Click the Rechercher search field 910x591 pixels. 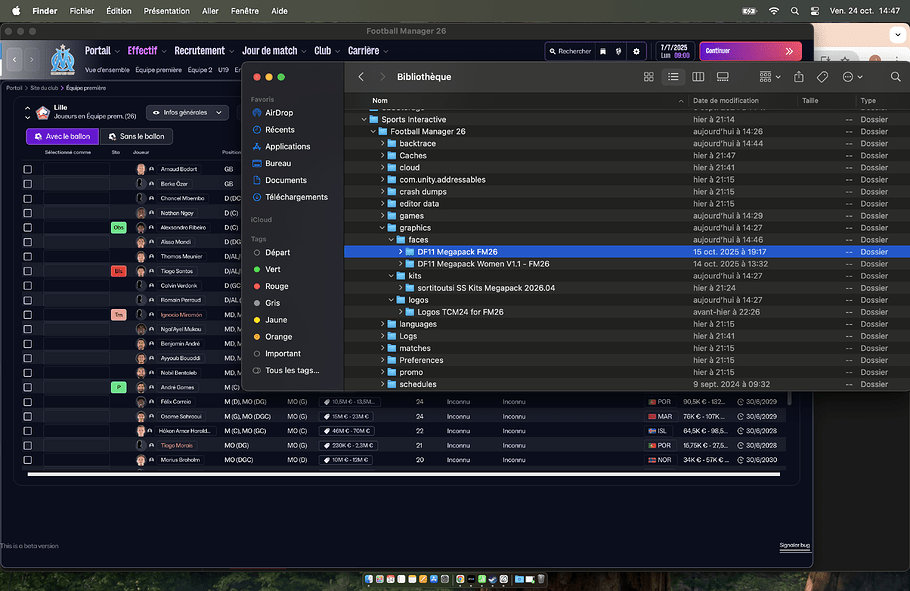[569, 51]
